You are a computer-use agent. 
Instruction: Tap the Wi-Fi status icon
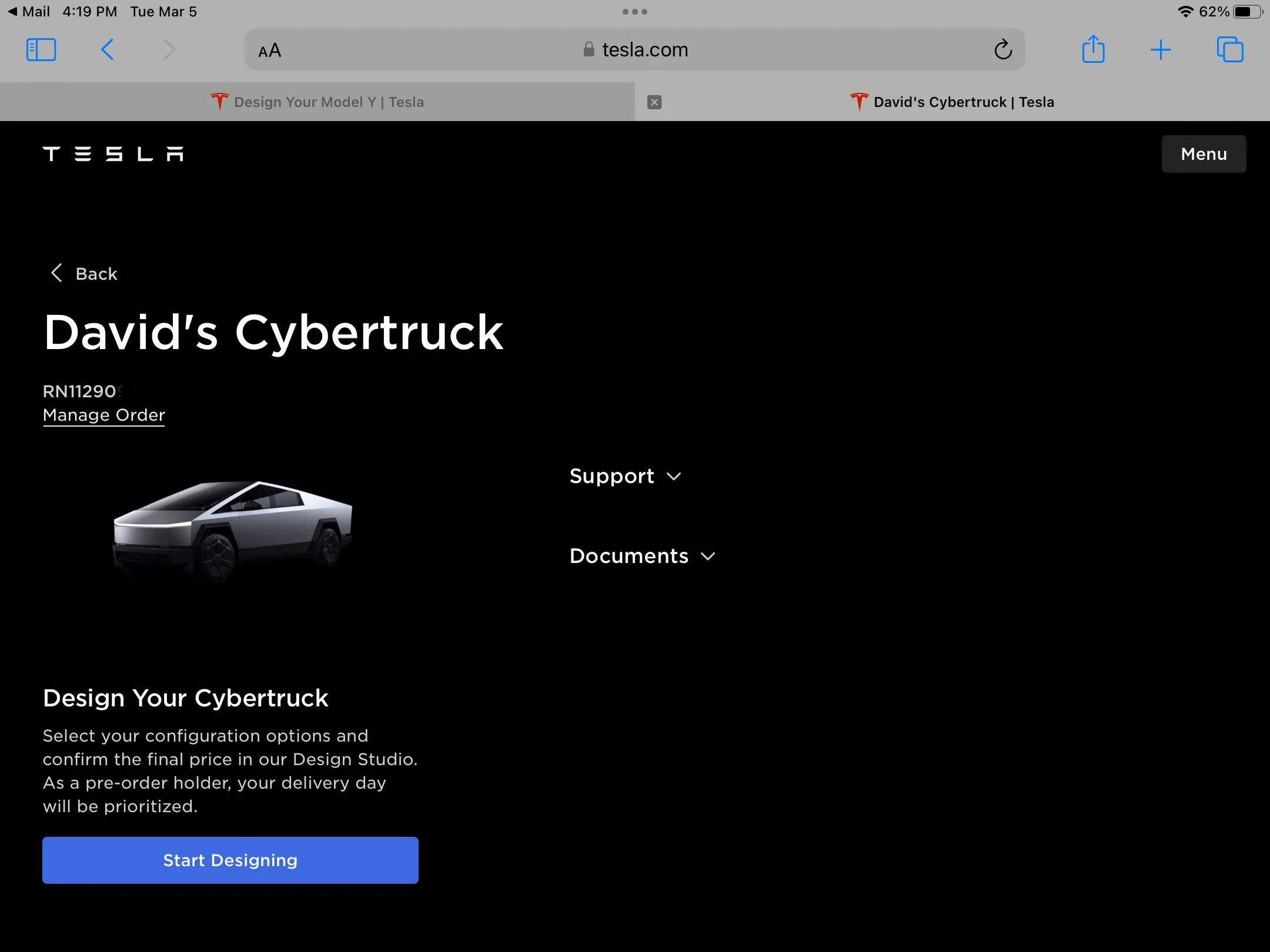point(1186,12)
